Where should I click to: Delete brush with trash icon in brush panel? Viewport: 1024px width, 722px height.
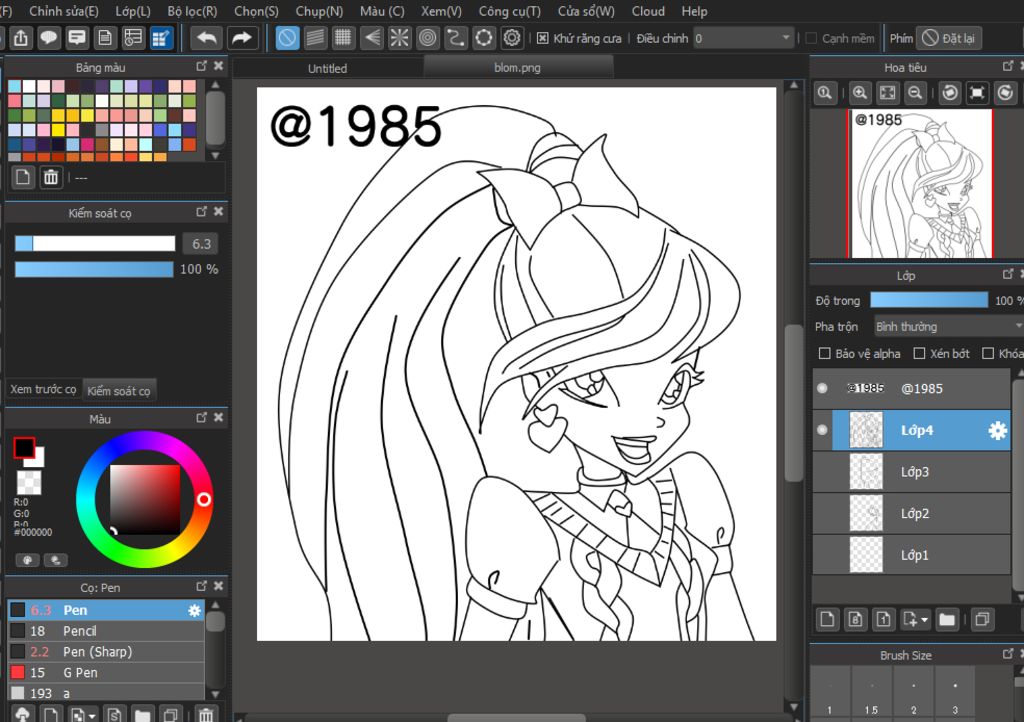coord(206,715)
